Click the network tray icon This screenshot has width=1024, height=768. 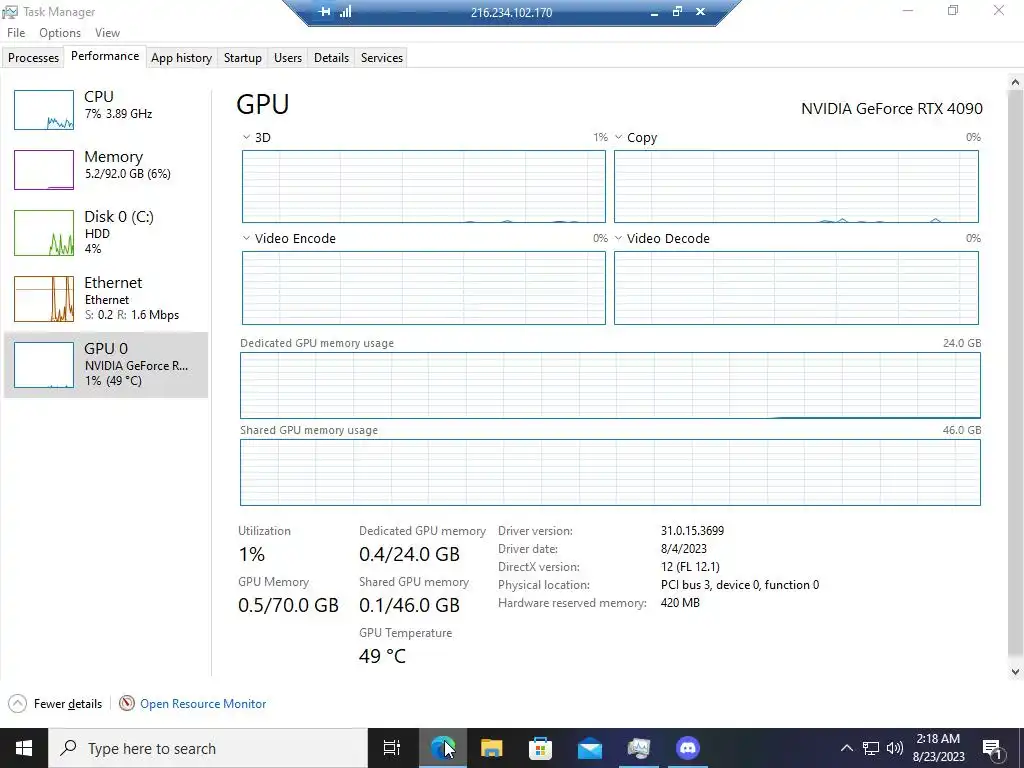(x=871, y=748)
